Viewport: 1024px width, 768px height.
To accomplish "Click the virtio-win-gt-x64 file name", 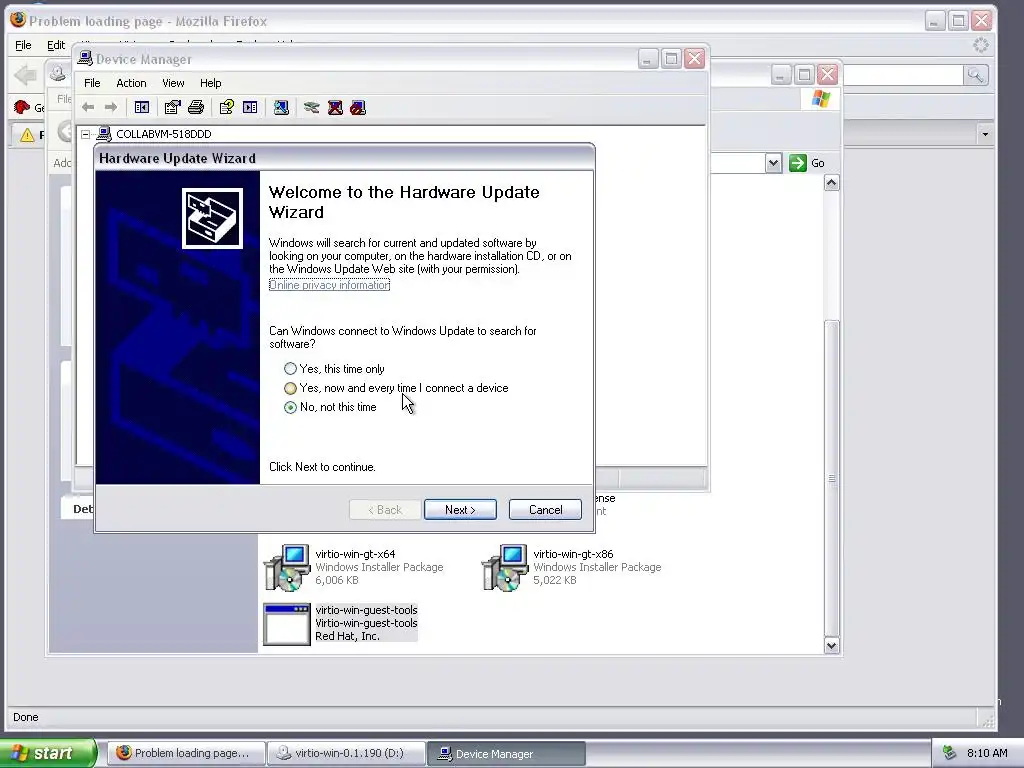I will coord(355,554).
